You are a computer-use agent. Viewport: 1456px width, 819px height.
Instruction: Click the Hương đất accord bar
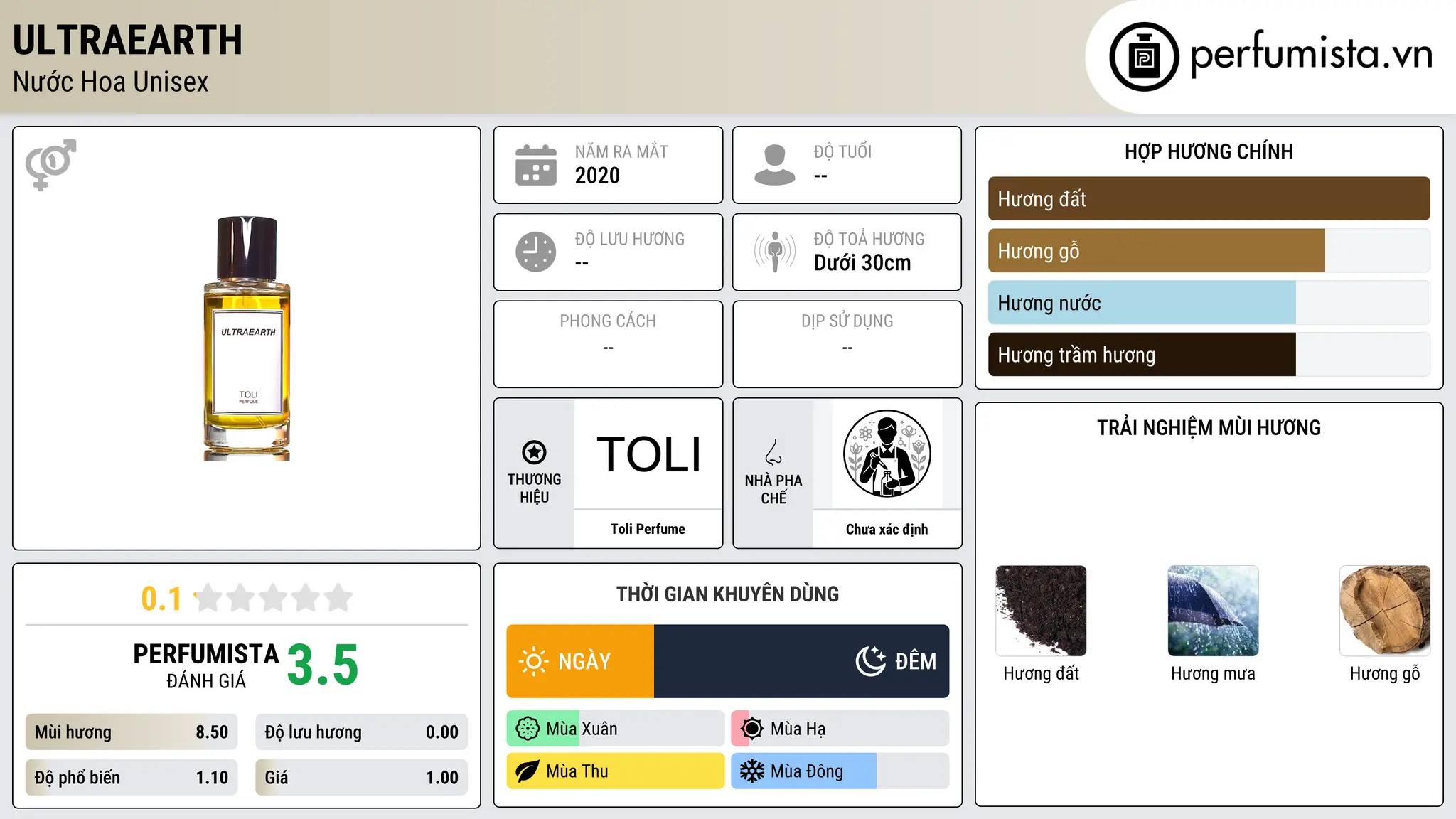coord(1209,198)
